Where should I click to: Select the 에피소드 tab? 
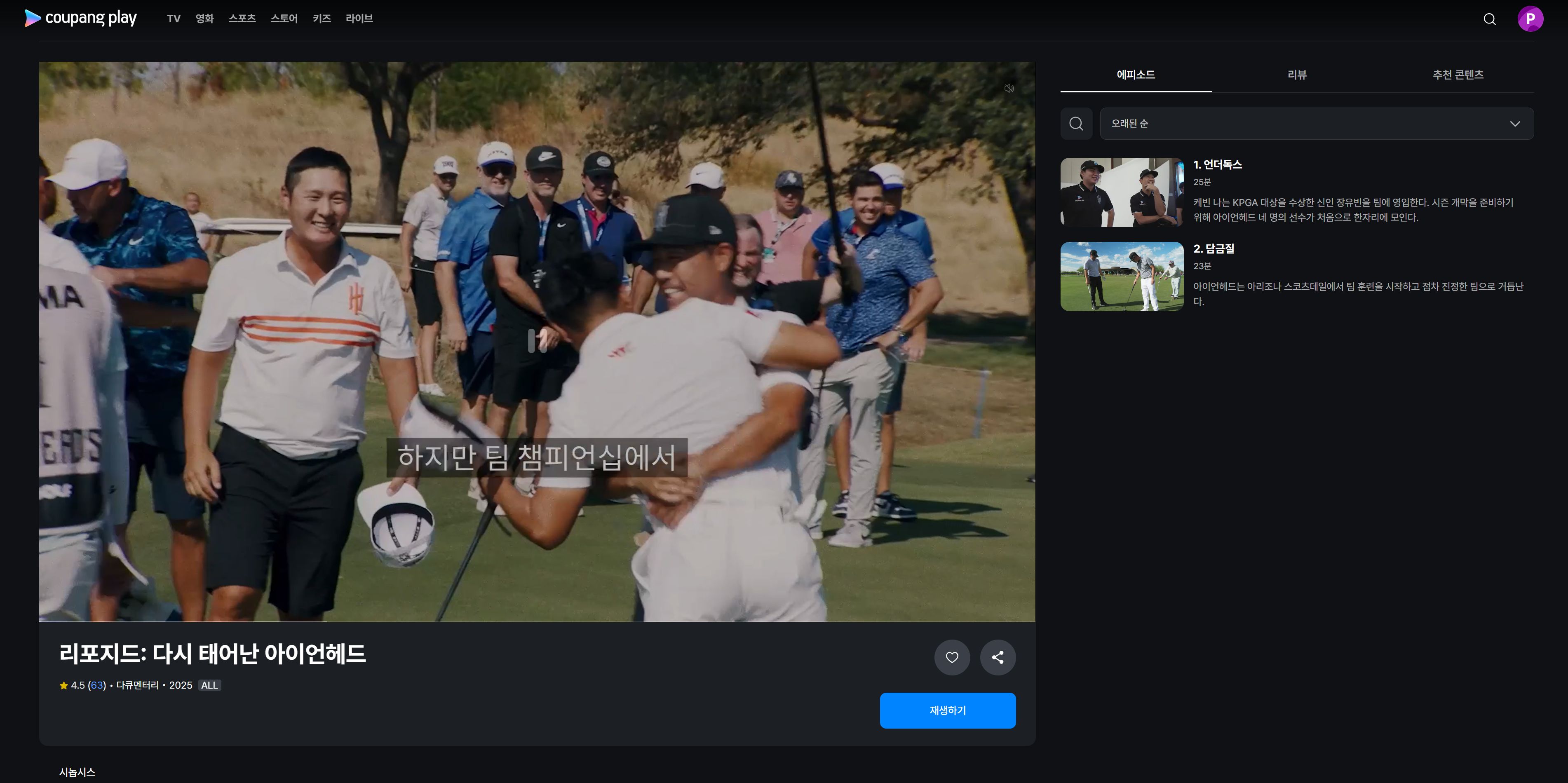(x=1135, y=75)
